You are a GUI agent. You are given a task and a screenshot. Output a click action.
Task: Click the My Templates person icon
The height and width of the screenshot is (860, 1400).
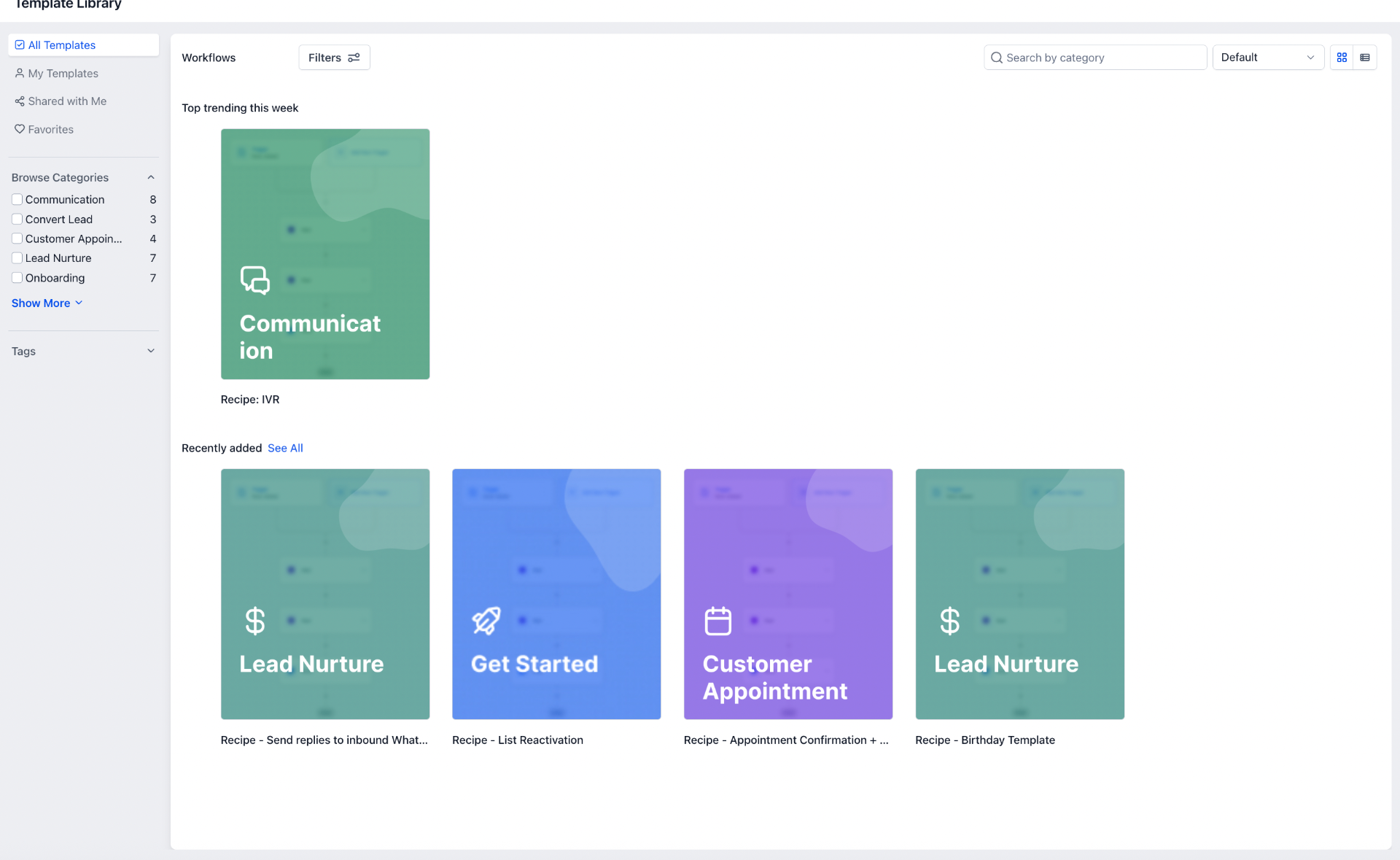pos(20,73)
